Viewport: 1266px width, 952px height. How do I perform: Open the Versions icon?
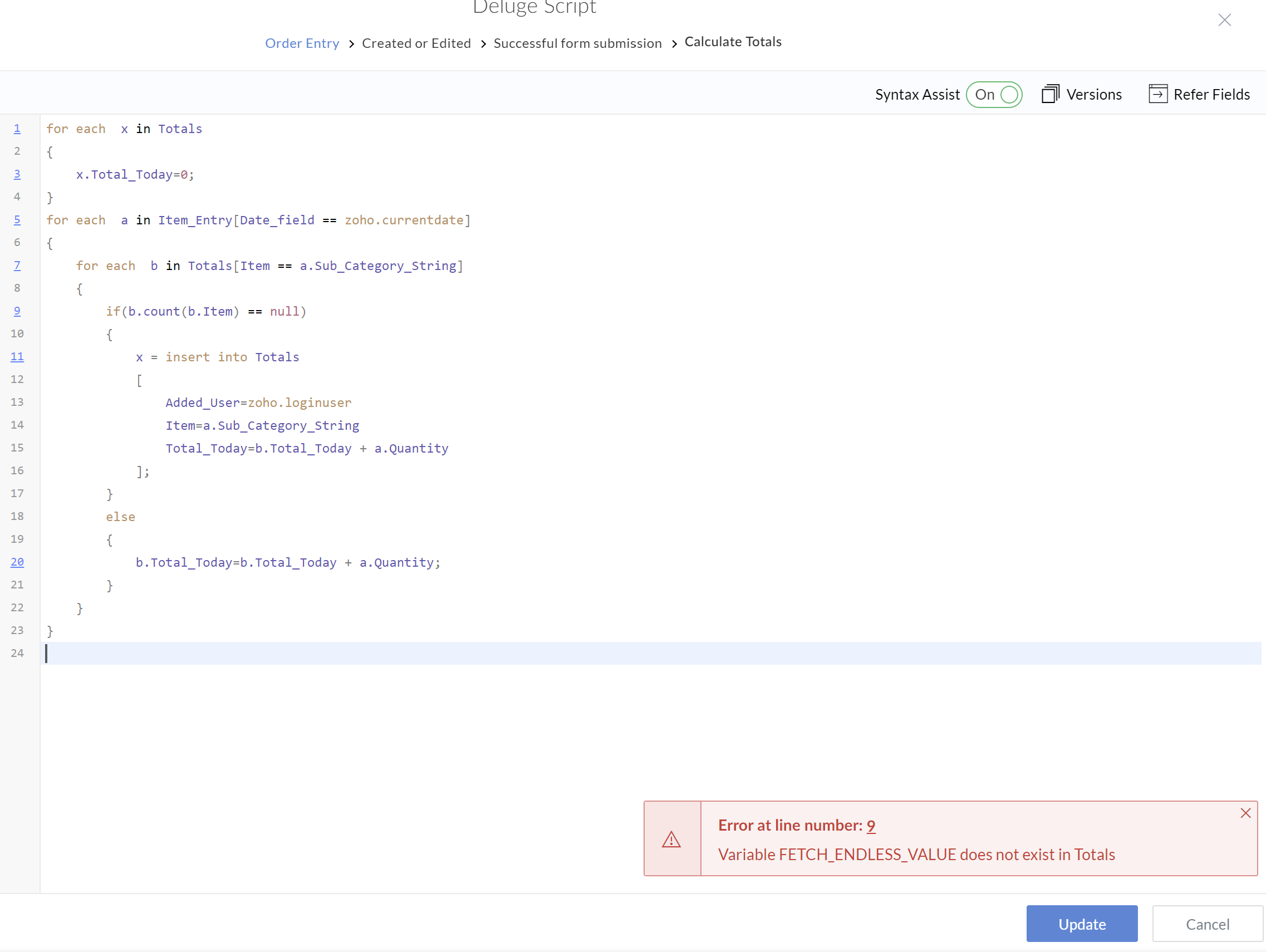point(1049,94)
